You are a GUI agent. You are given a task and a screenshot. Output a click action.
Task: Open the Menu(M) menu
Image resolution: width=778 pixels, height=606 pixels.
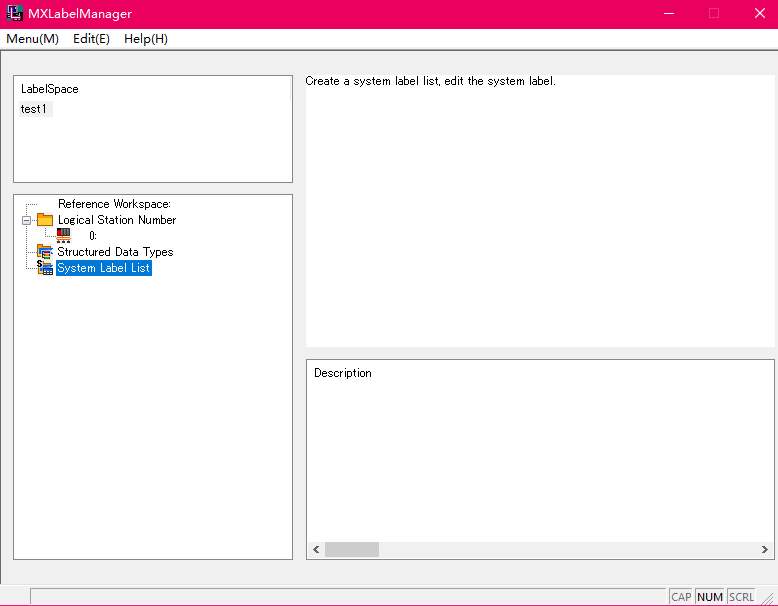pyautogui.click(x=32, y=39)
